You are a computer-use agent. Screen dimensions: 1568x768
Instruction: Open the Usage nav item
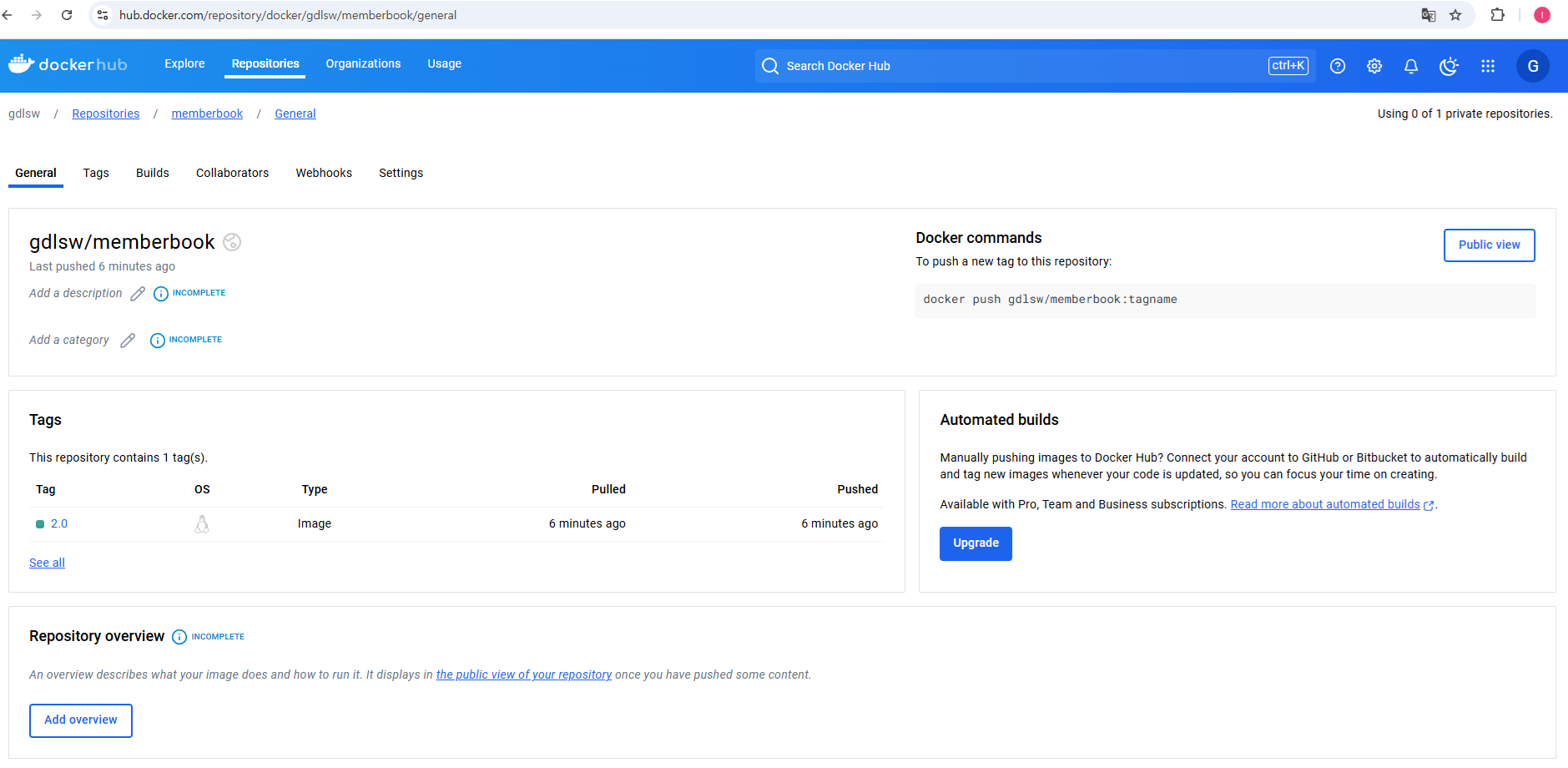click(444, 63)
